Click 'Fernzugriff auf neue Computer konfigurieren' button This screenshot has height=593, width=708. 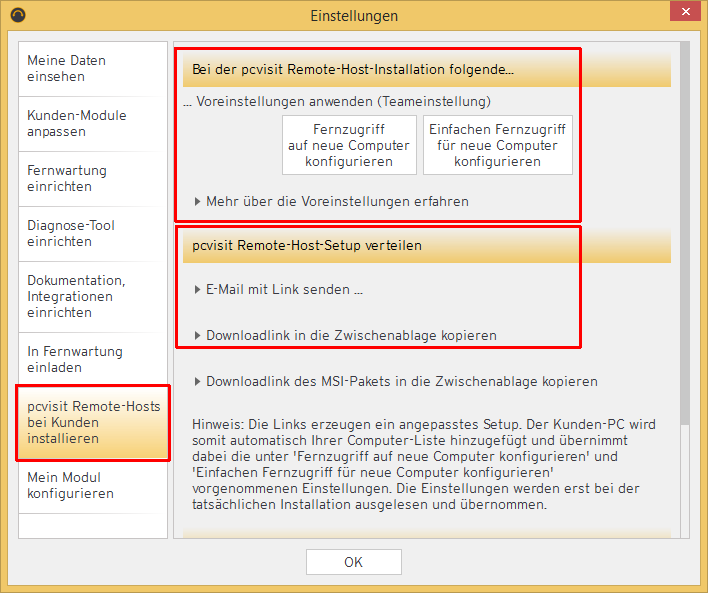pyautogui.click(x=348, y=145)
